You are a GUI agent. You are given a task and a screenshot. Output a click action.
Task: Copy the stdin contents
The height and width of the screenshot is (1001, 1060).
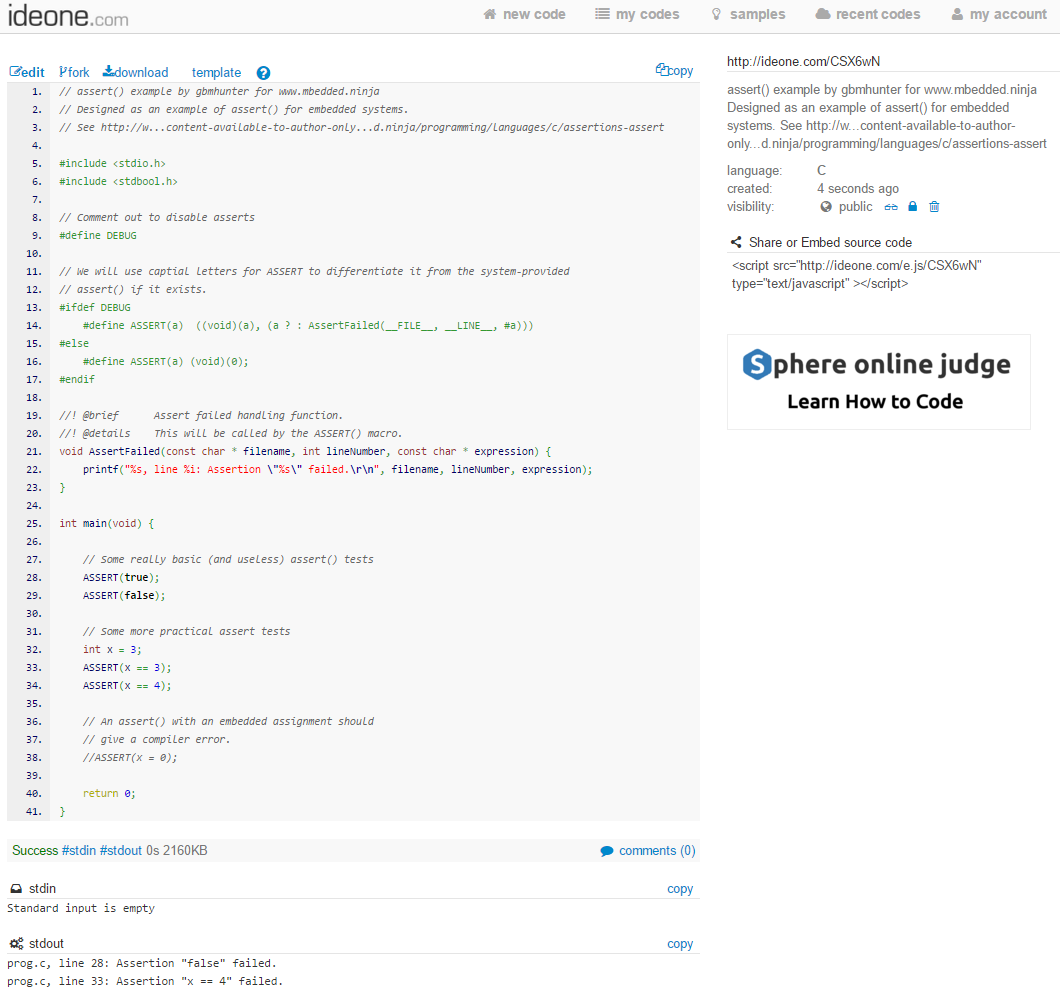pyautogui.click(x=680, y=888)
